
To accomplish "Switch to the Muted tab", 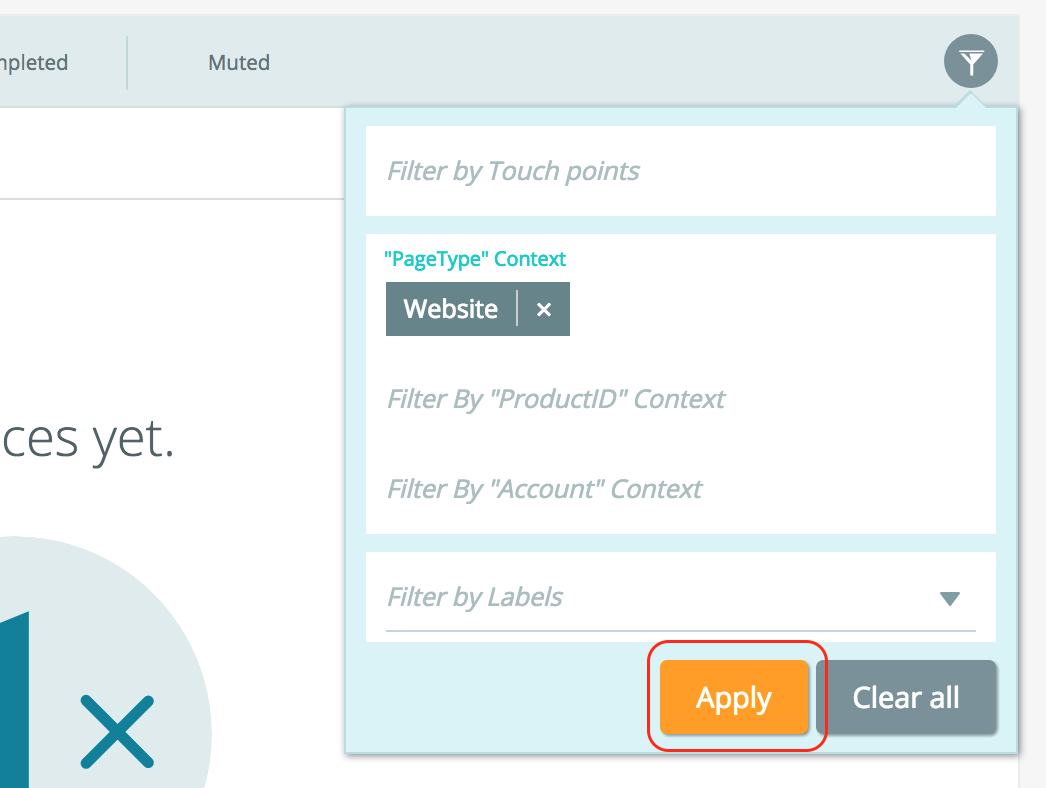I will point(239,63).
